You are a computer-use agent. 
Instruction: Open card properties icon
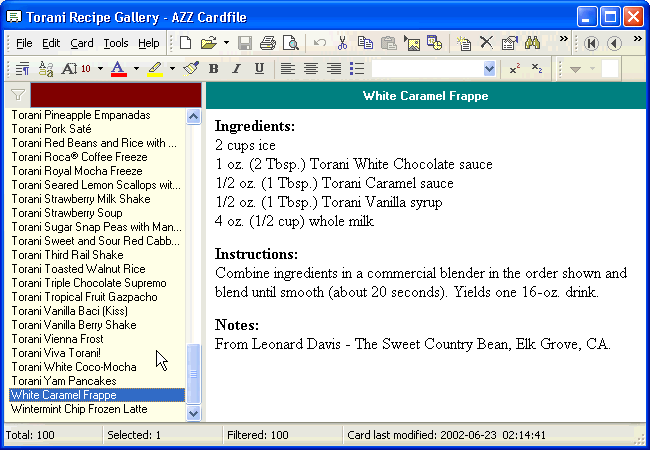(x=509, y=43)
